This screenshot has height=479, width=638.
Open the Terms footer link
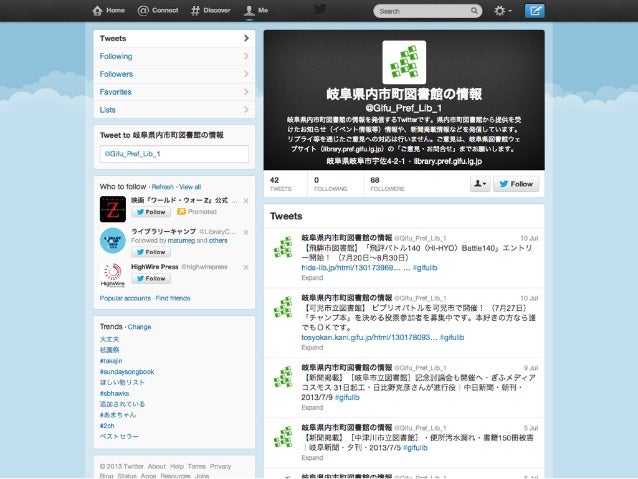coord(197,466)
